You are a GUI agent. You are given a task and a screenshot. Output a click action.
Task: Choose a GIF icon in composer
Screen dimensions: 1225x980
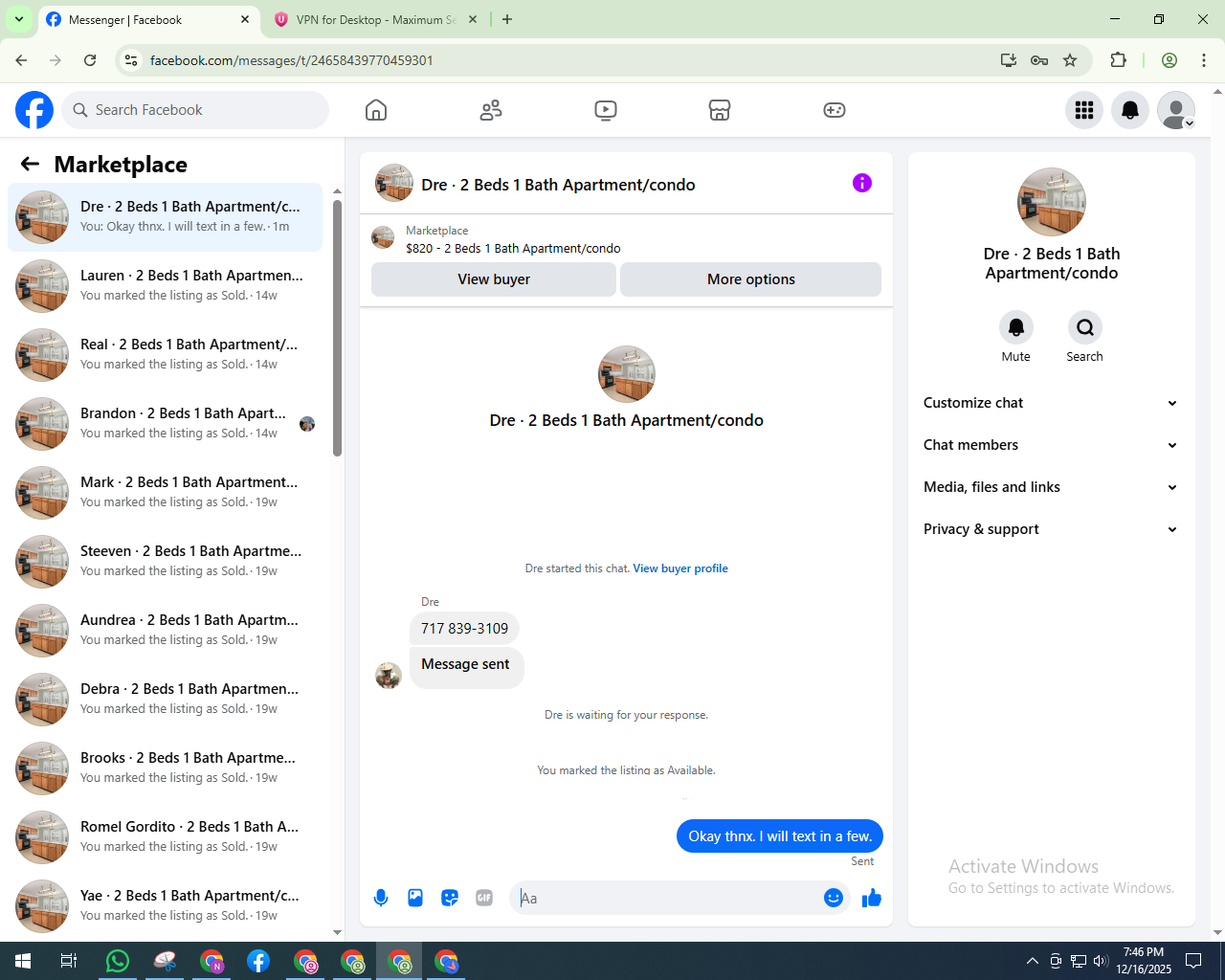coord(484,898)
